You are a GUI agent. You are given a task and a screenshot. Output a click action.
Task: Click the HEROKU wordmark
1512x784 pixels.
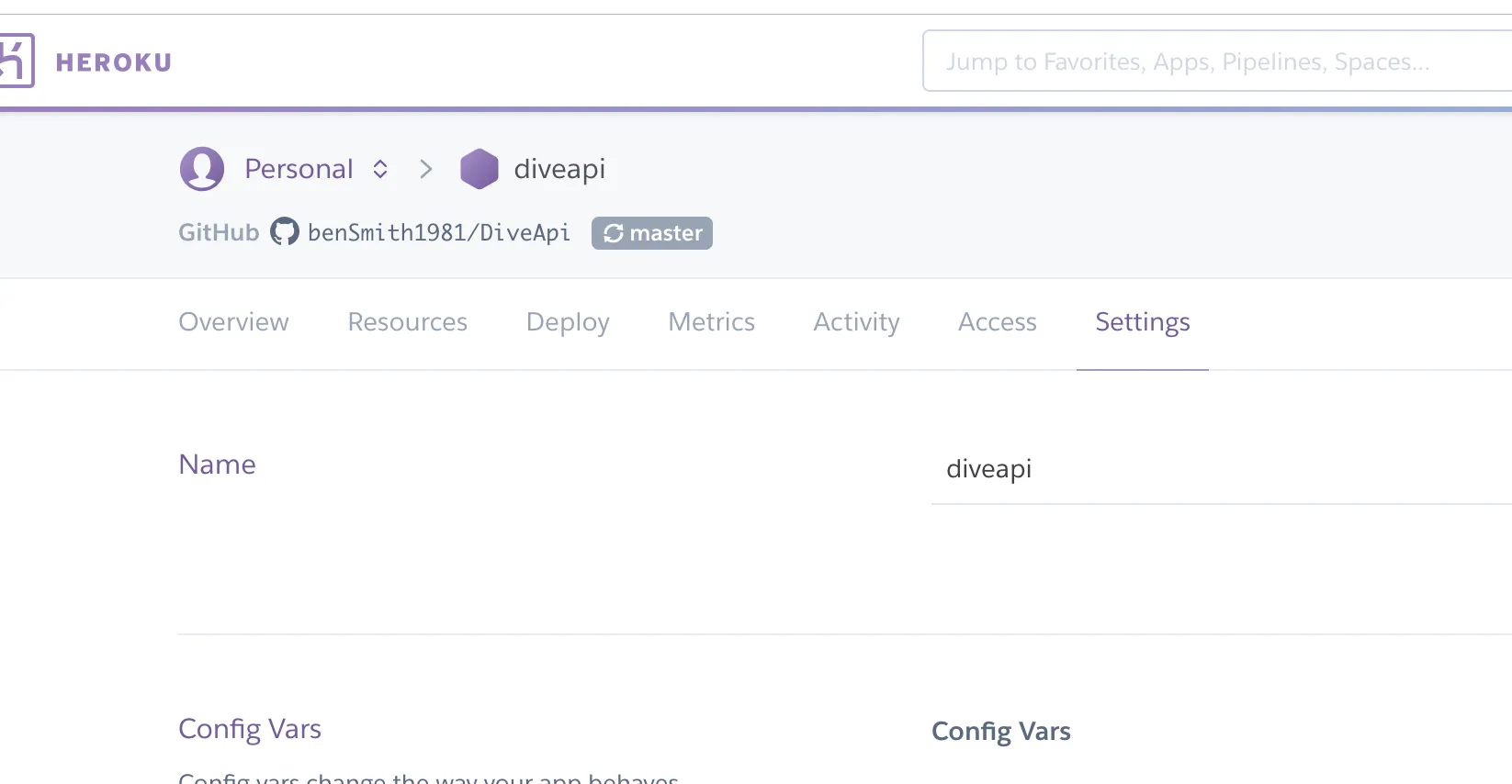click(114, 62)
